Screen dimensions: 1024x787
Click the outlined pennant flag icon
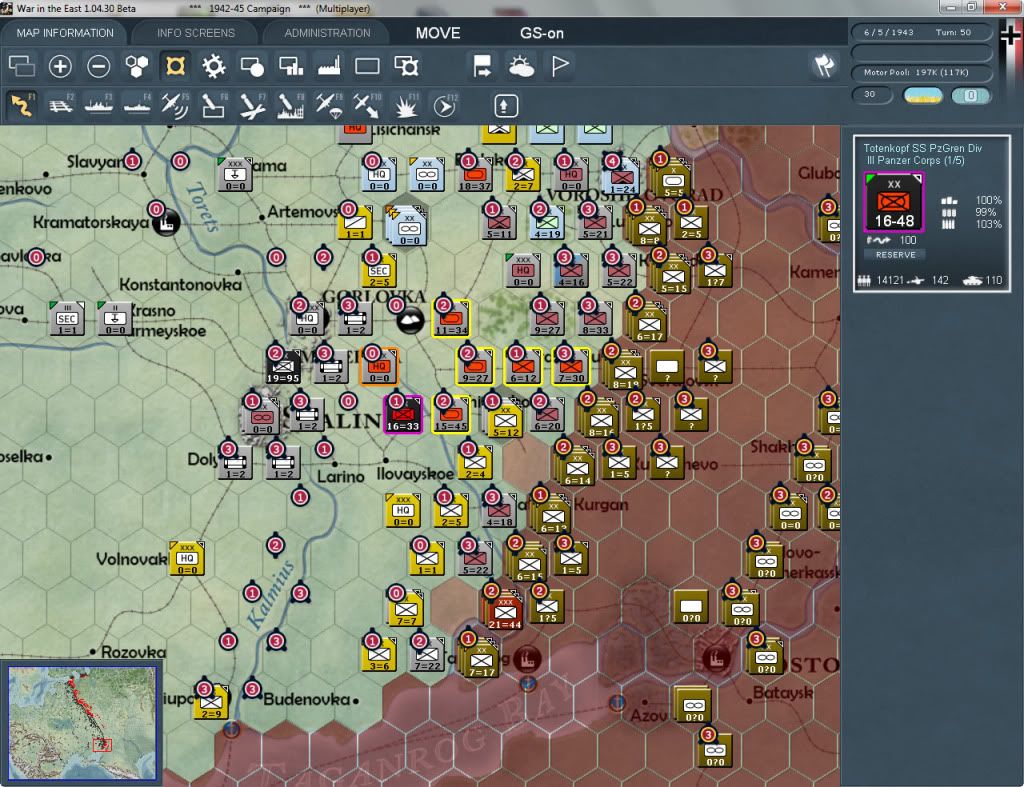[x=560, y=66]
